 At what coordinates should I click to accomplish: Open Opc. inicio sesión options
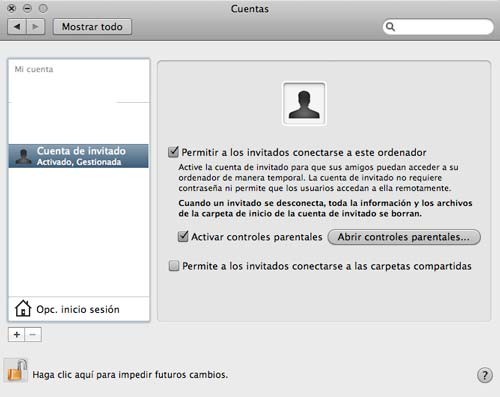[x=79, y=309]
